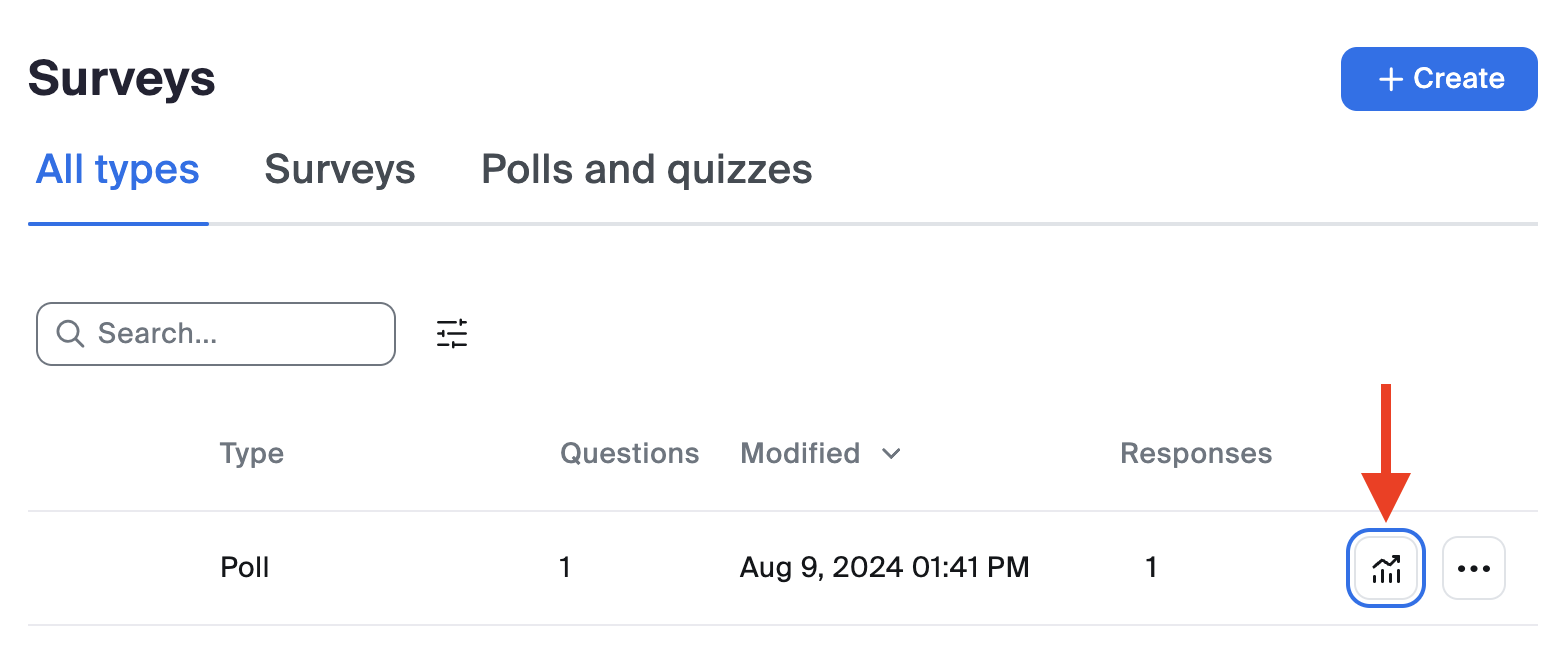Click the Surveys page heading
Screen dimensions: 1562x654
pyautogui.click(x=122, y=79)
